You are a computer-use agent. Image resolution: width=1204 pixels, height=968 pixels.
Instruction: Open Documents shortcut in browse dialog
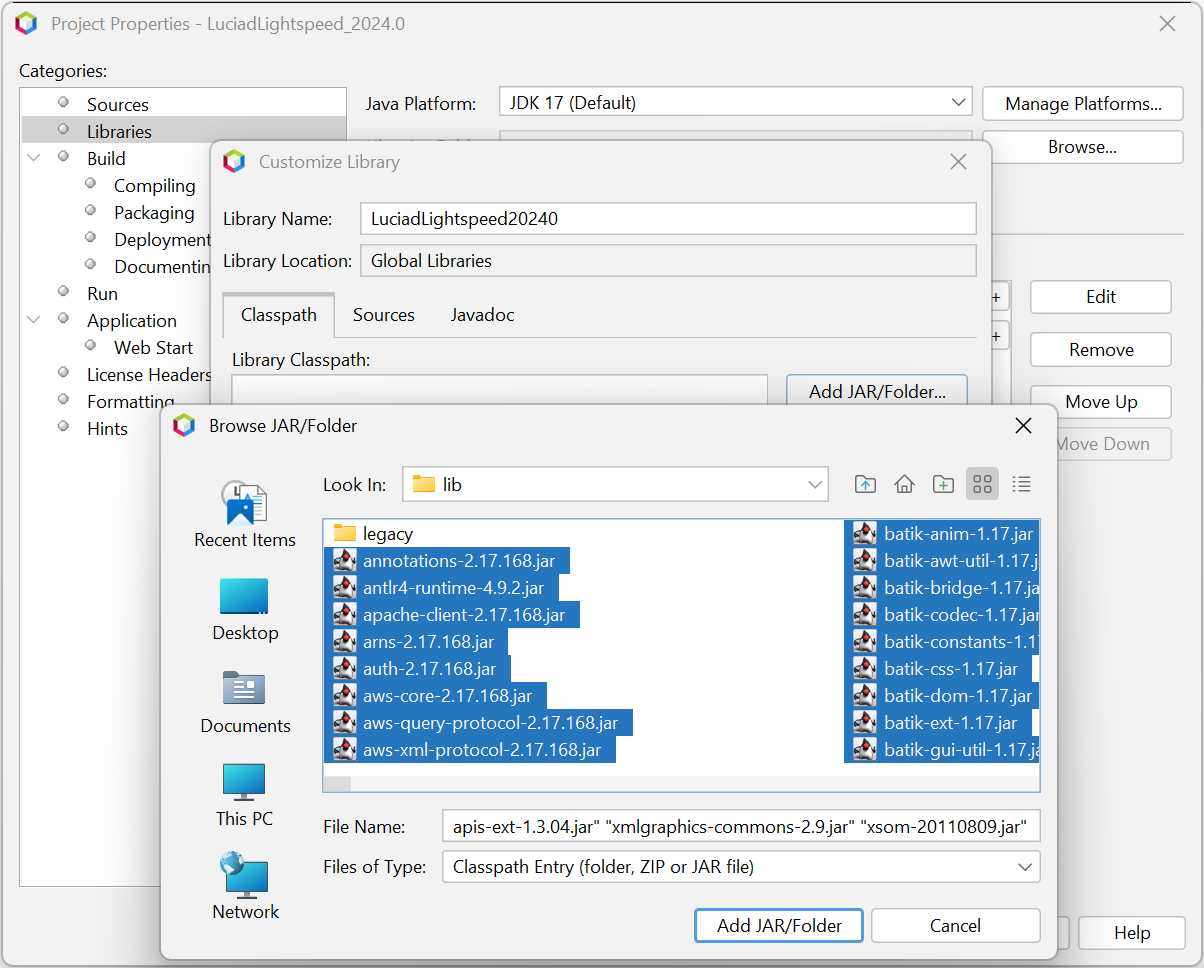245,702
